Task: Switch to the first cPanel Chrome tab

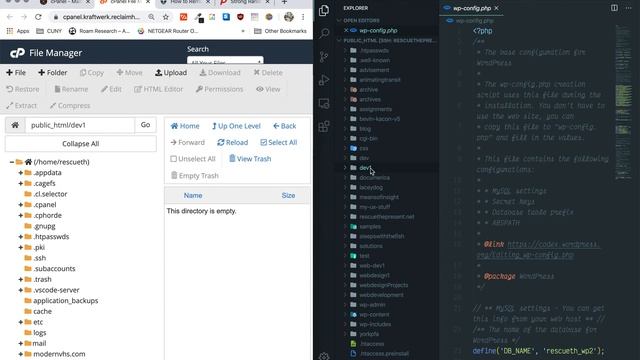Action: tap(64, 2)
